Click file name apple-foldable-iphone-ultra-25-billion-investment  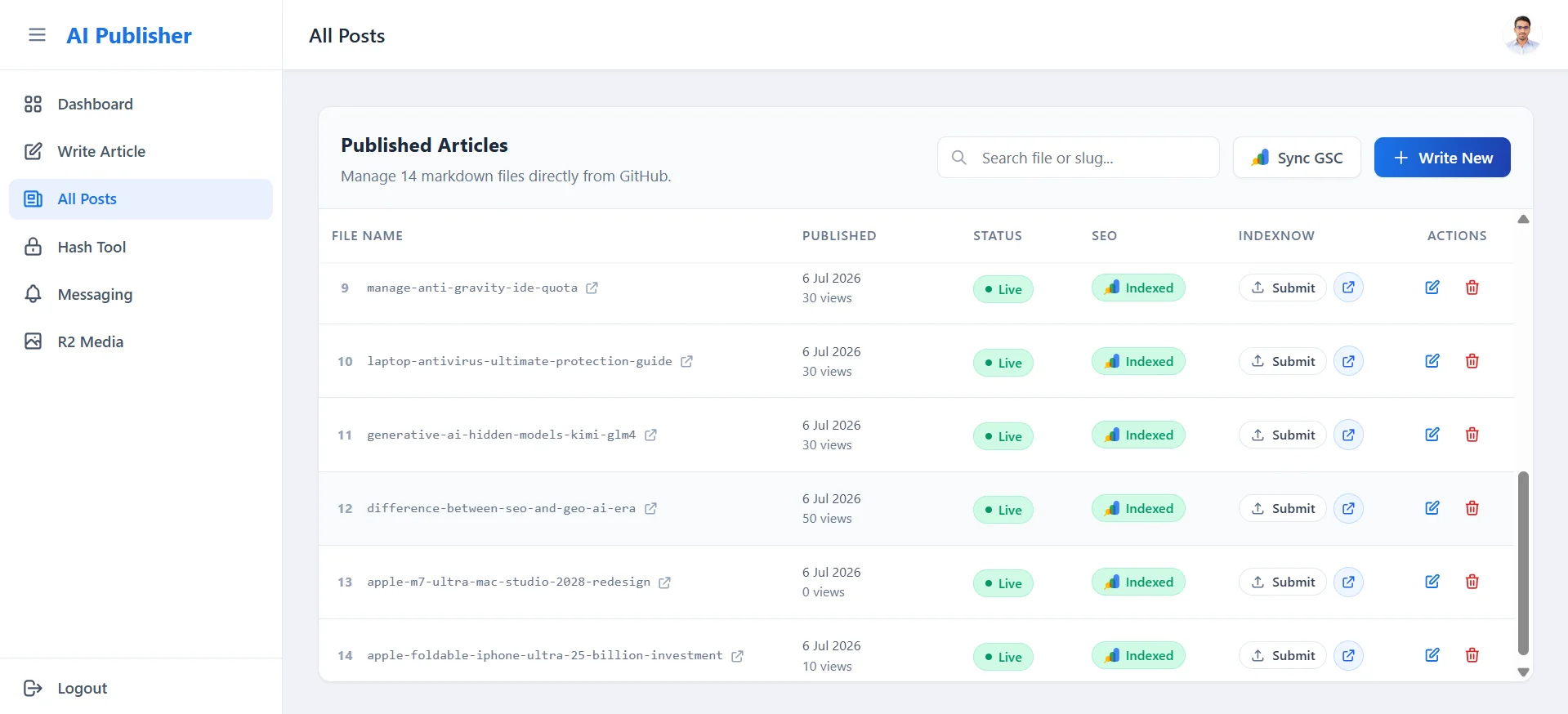click(545, 655)
